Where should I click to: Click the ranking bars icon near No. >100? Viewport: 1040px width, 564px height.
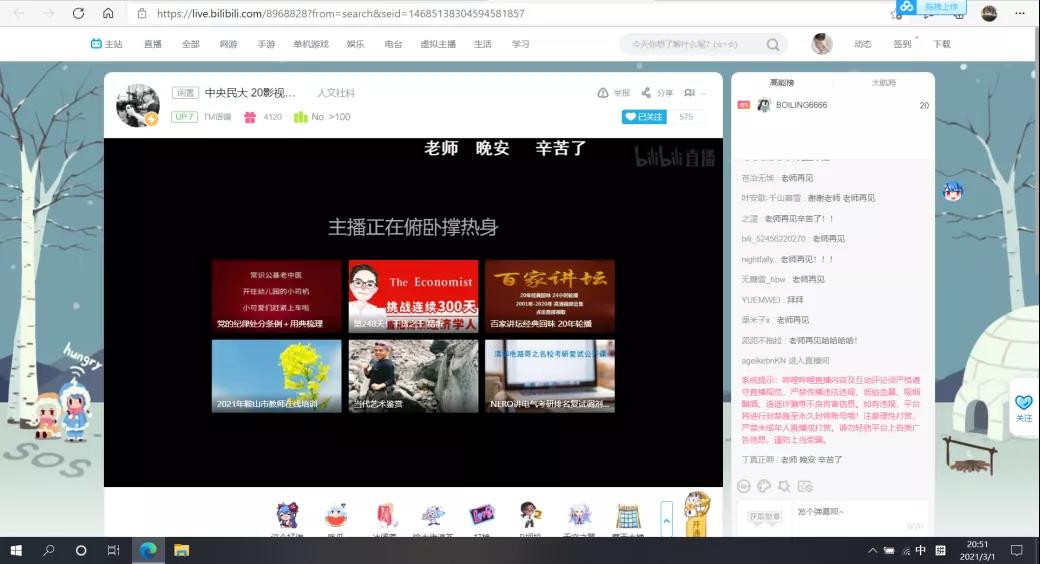click(x=300, y=117)
